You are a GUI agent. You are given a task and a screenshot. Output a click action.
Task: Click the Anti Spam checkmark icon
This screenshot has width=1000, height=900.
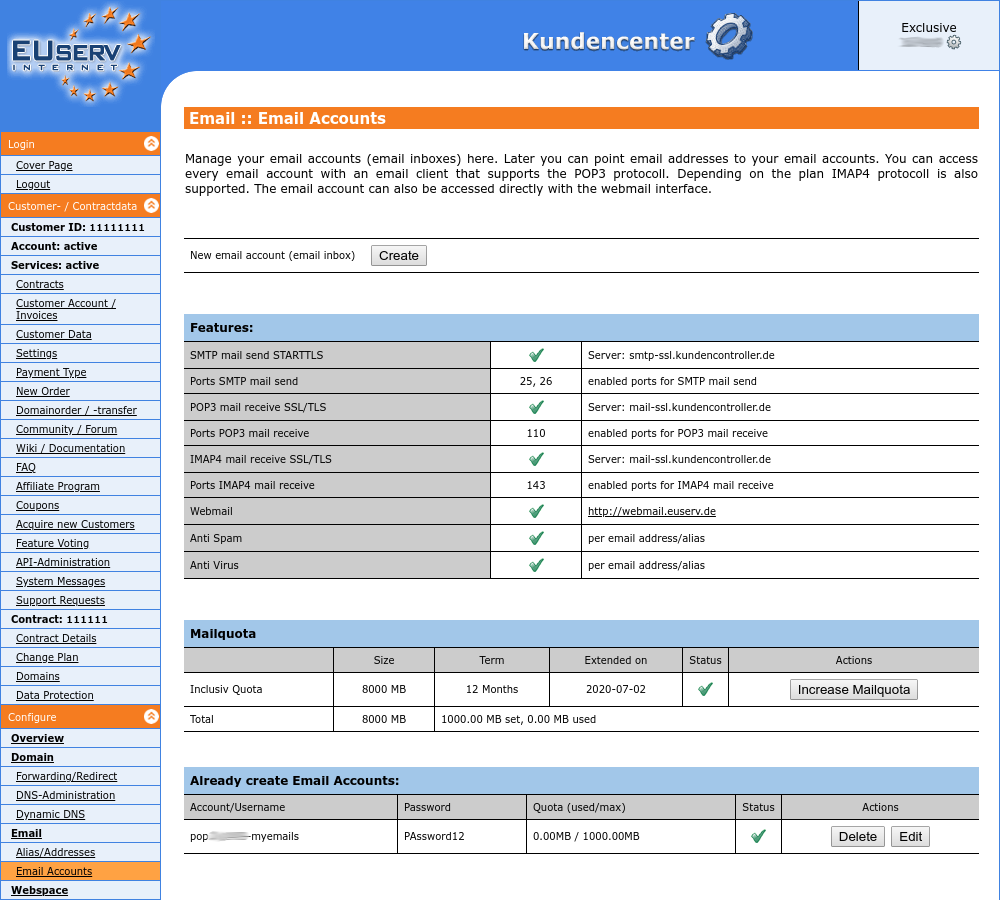coord(536,538)
